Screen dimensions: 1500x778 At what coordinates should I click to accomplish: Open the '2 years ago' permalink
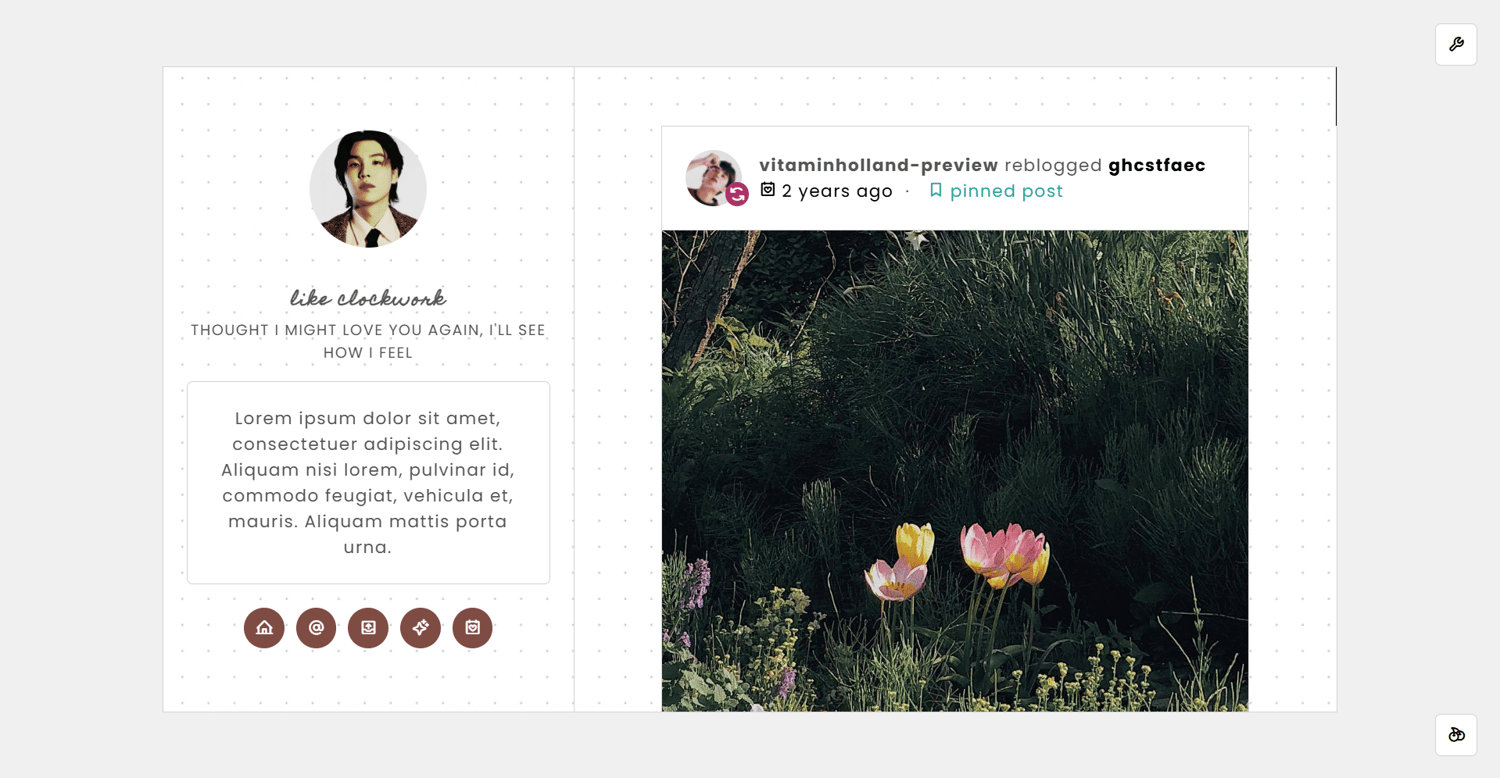pyautogui.click(x=837, y=191)
